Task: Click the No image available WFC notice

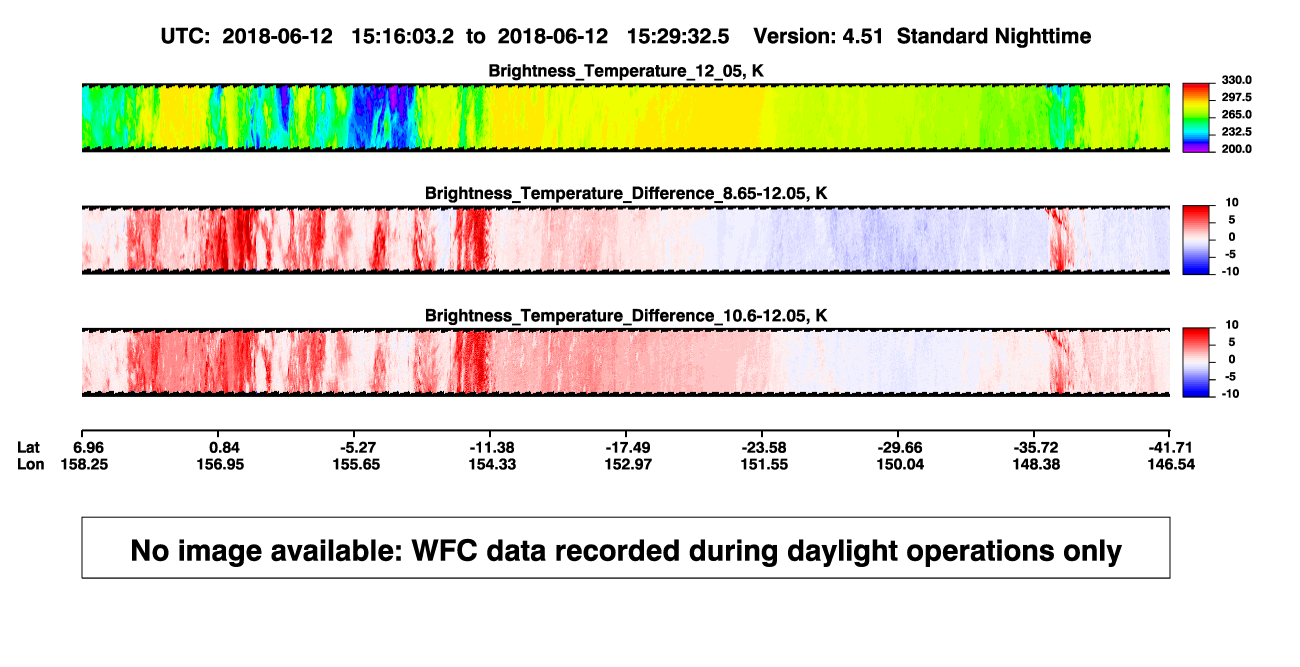Action: pyautogui.click(x=626, y=549)
